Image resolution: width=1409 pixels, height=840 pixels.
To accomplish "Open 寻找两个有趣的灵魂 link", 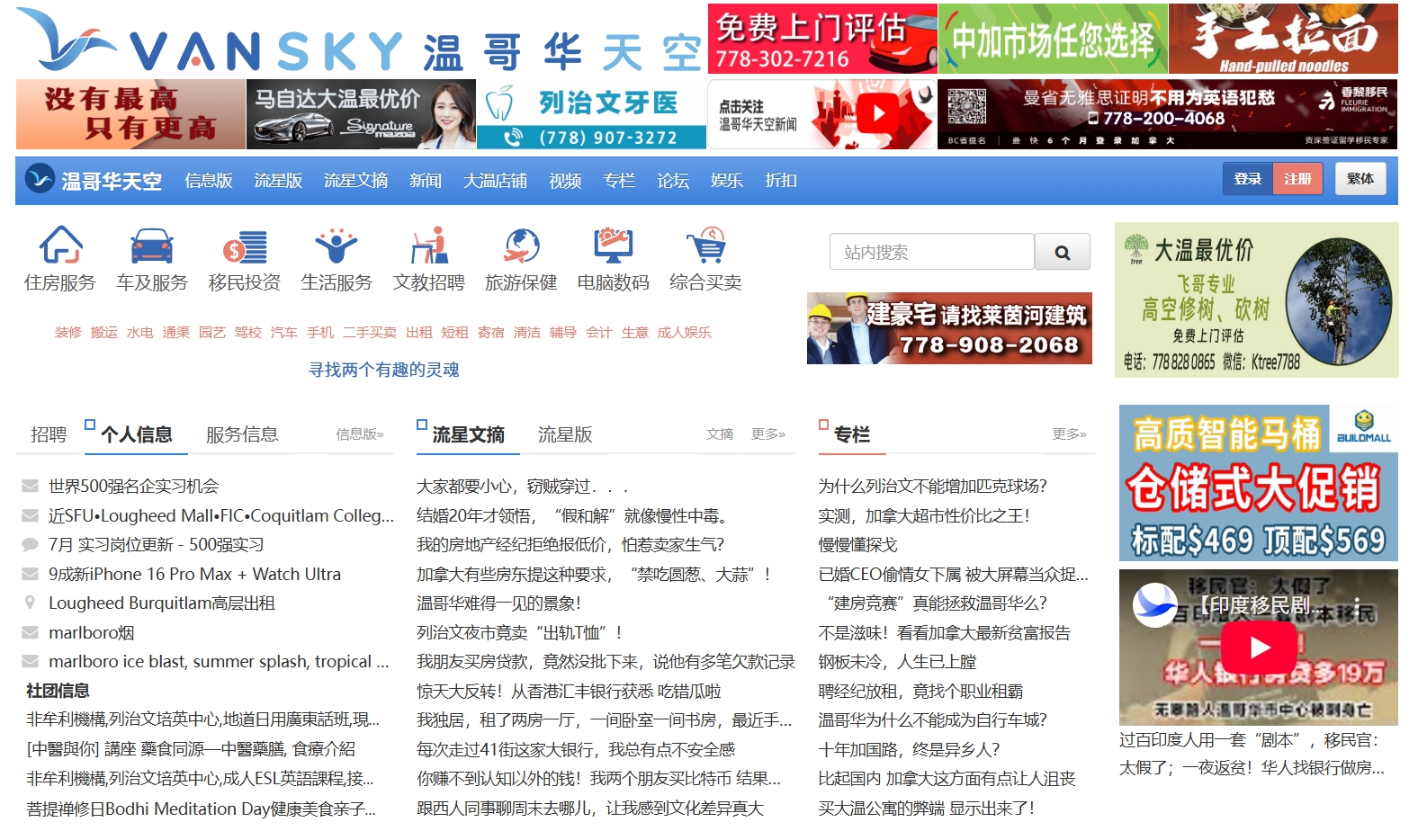I will point(384,370).
